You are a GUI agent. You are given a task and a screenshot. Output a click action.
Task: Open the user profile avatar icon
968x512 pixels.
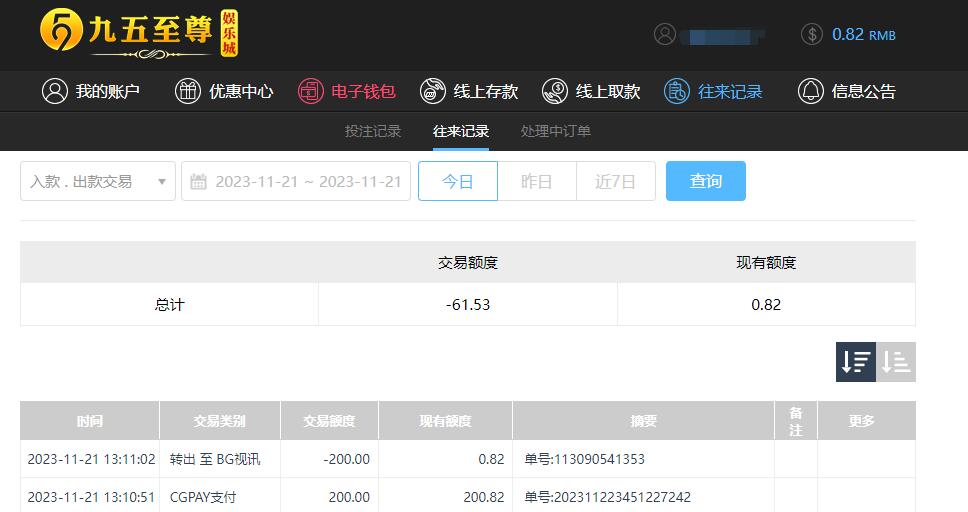[665, 34]
